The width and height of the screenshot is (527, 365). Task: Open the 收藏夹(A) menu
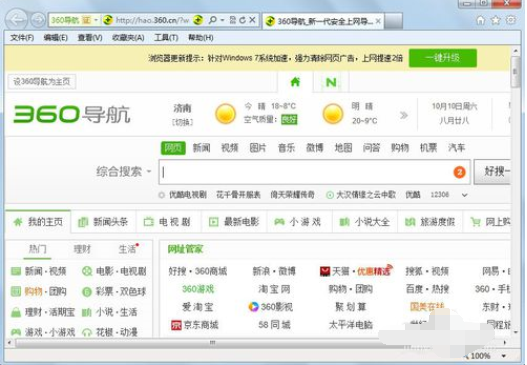pos(128,38)
